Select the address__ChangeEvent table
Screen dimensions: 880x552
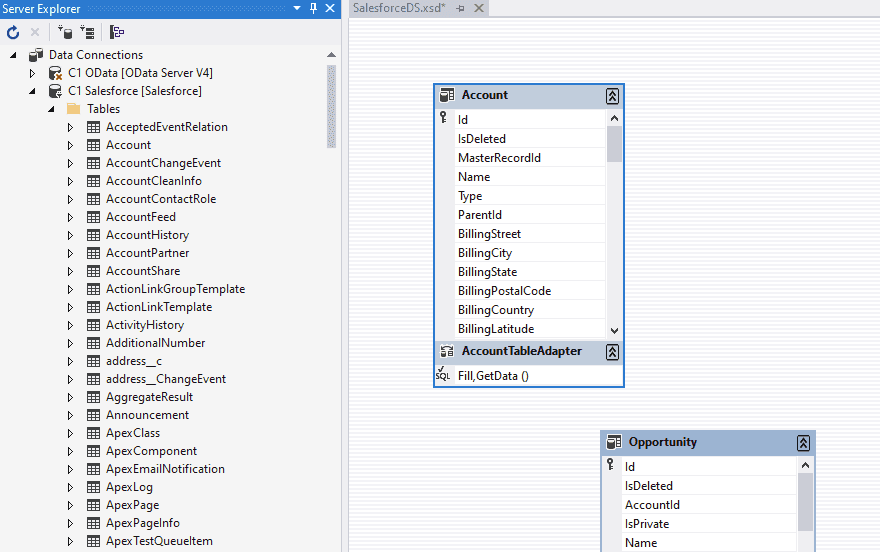point(166,379)
